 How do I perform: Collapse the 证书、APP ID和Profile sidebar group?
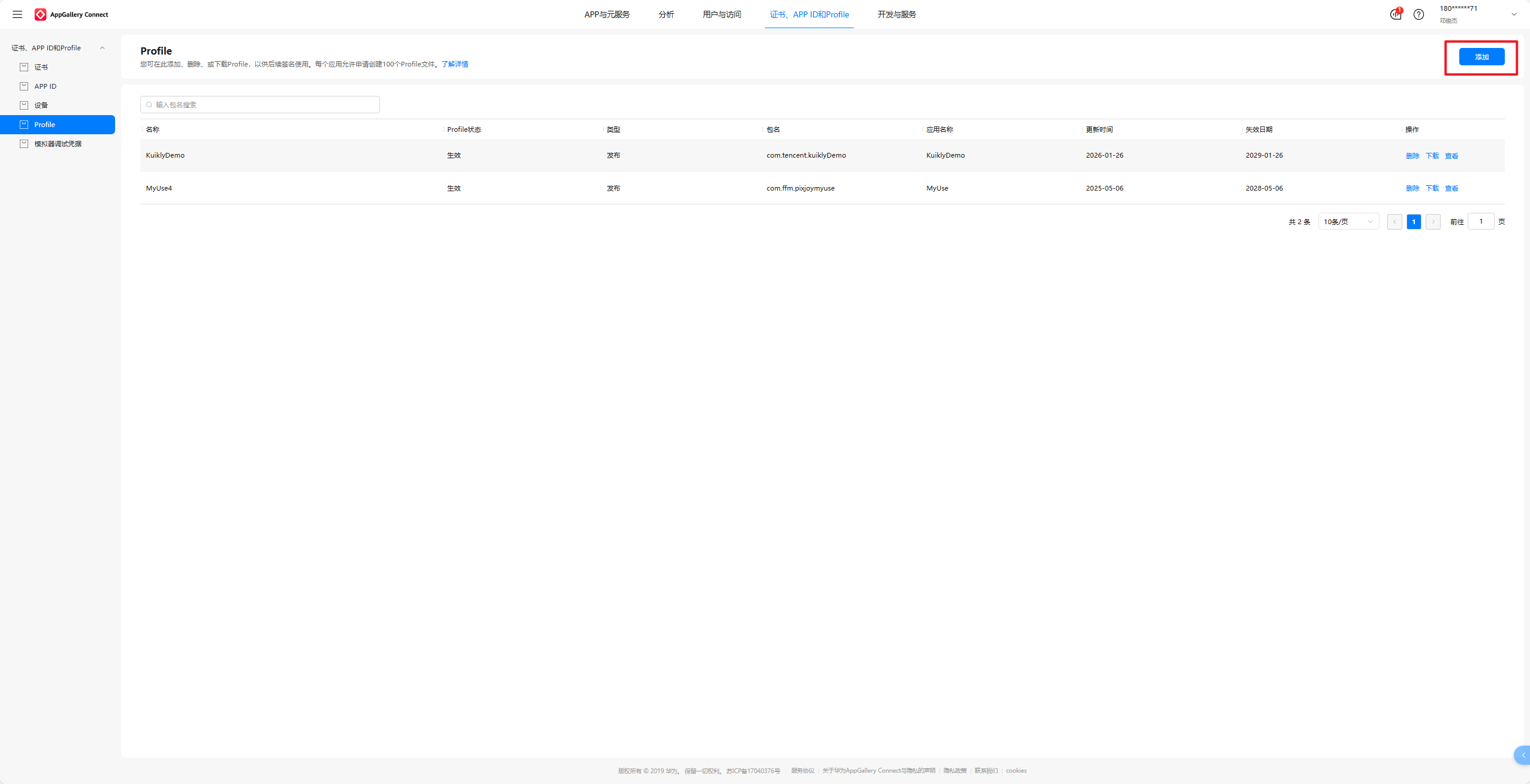[x=102, y=48]
